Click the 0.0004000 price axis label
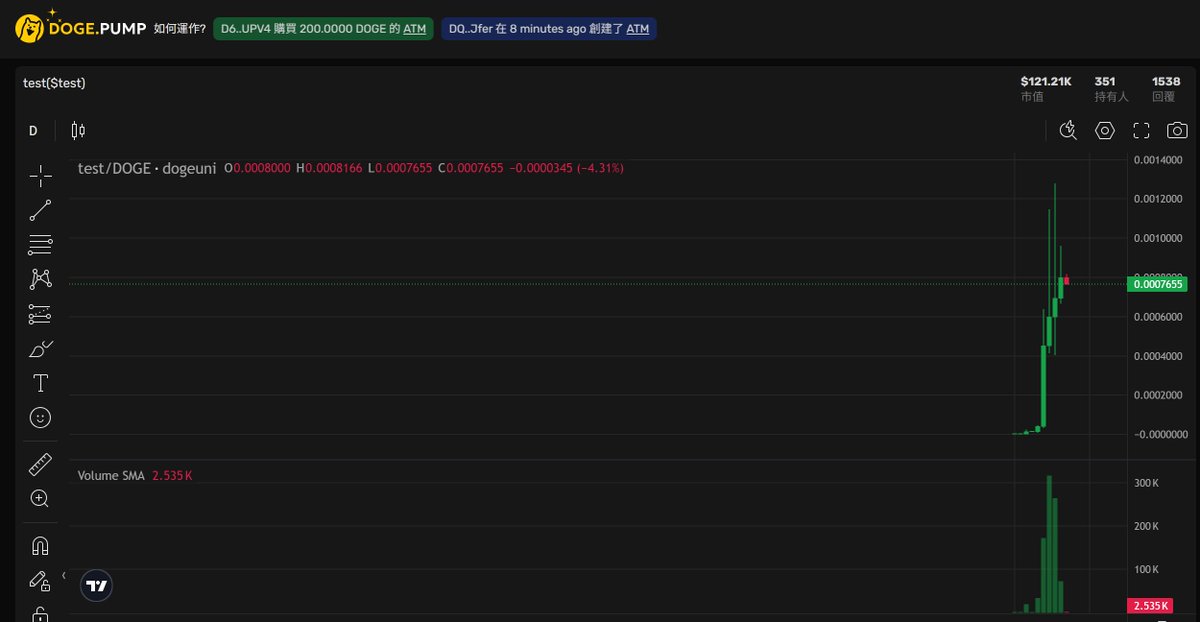1200x622 pixels. tap(1160, 356)
